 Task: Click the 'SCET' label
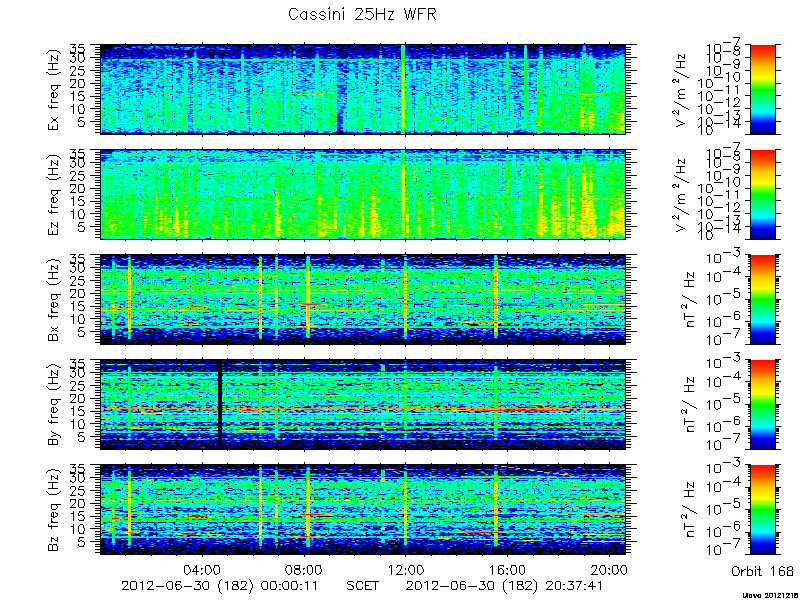[x=362, y=585]
